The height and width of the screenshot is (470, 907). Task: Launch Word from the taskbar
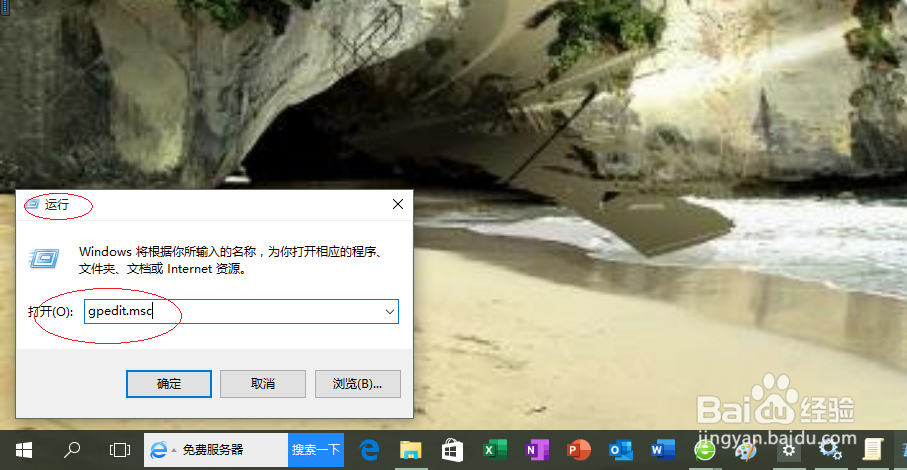(x=662, y=450)
